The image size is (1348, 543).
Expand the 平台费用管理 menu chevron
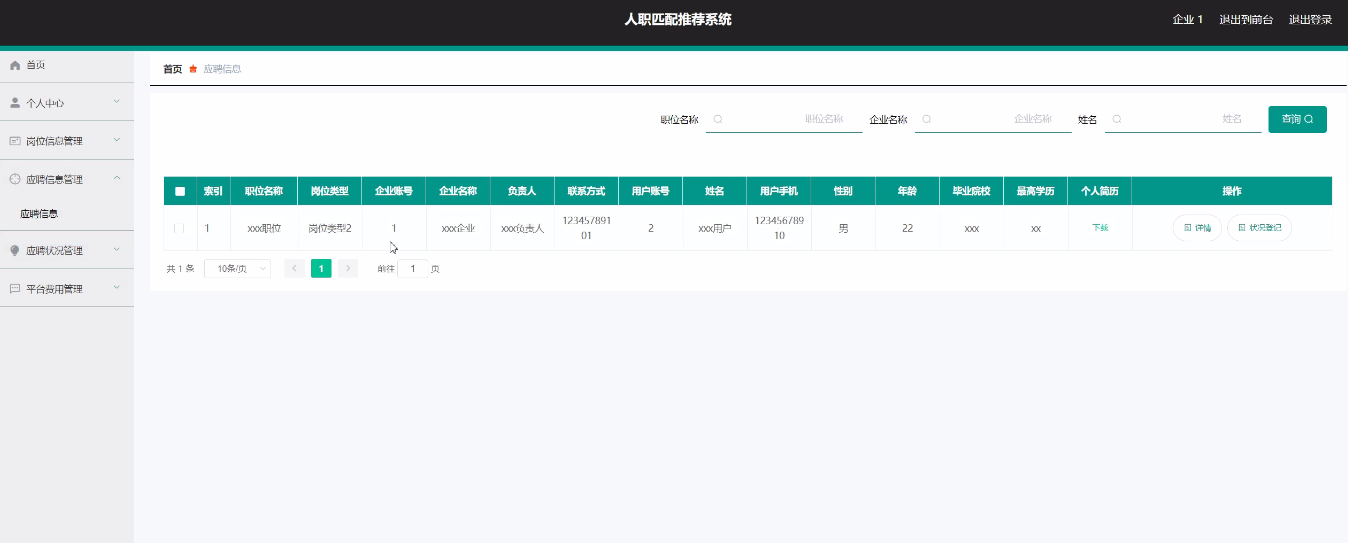tap(117, 288)
